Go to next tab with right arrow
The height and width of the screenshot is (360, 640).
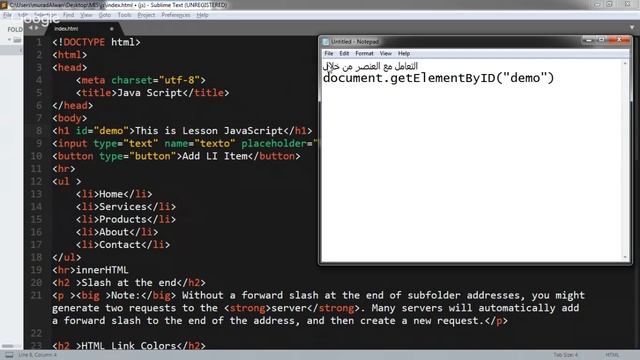pos(37,28)
